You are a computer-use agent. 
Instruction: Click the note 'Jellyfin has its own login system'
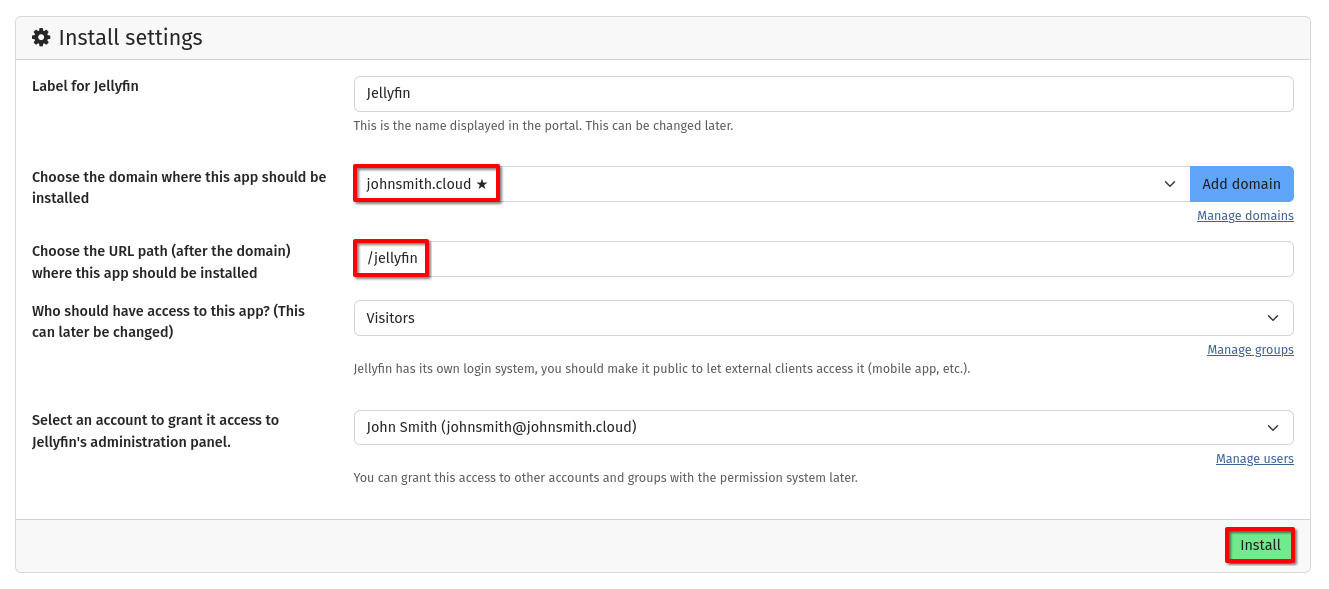(x=662, y=368)
